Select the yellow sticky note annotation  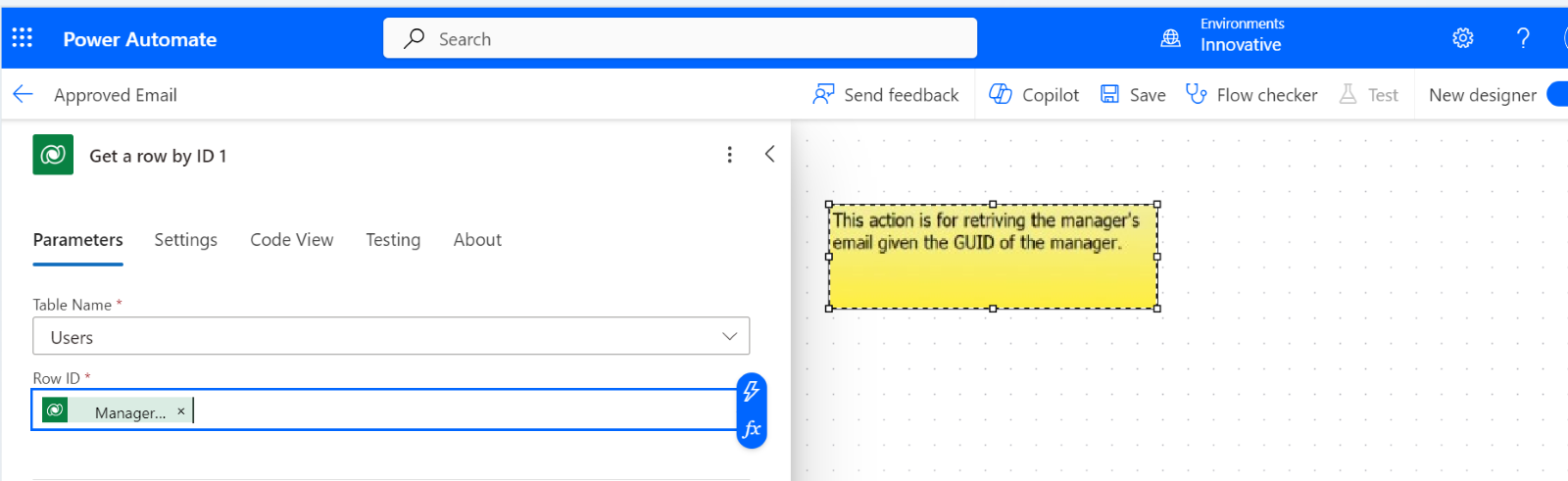click(992, 257)
